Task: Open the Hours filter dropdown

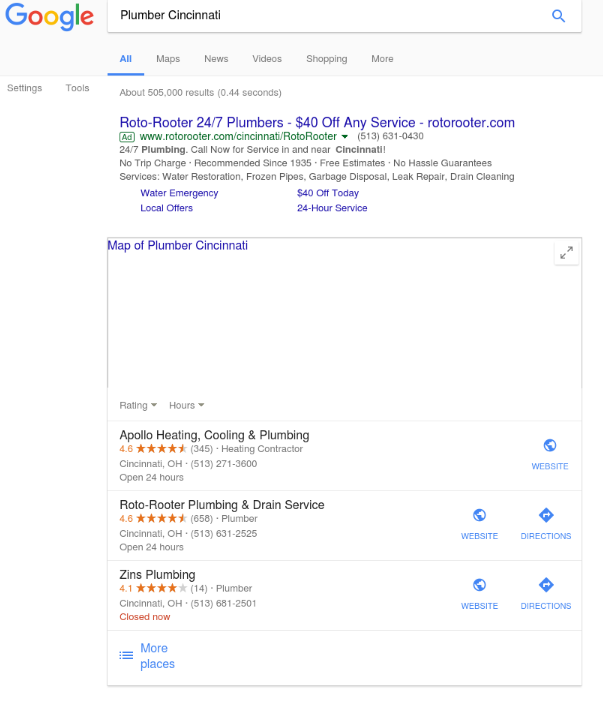Action: 186,405
